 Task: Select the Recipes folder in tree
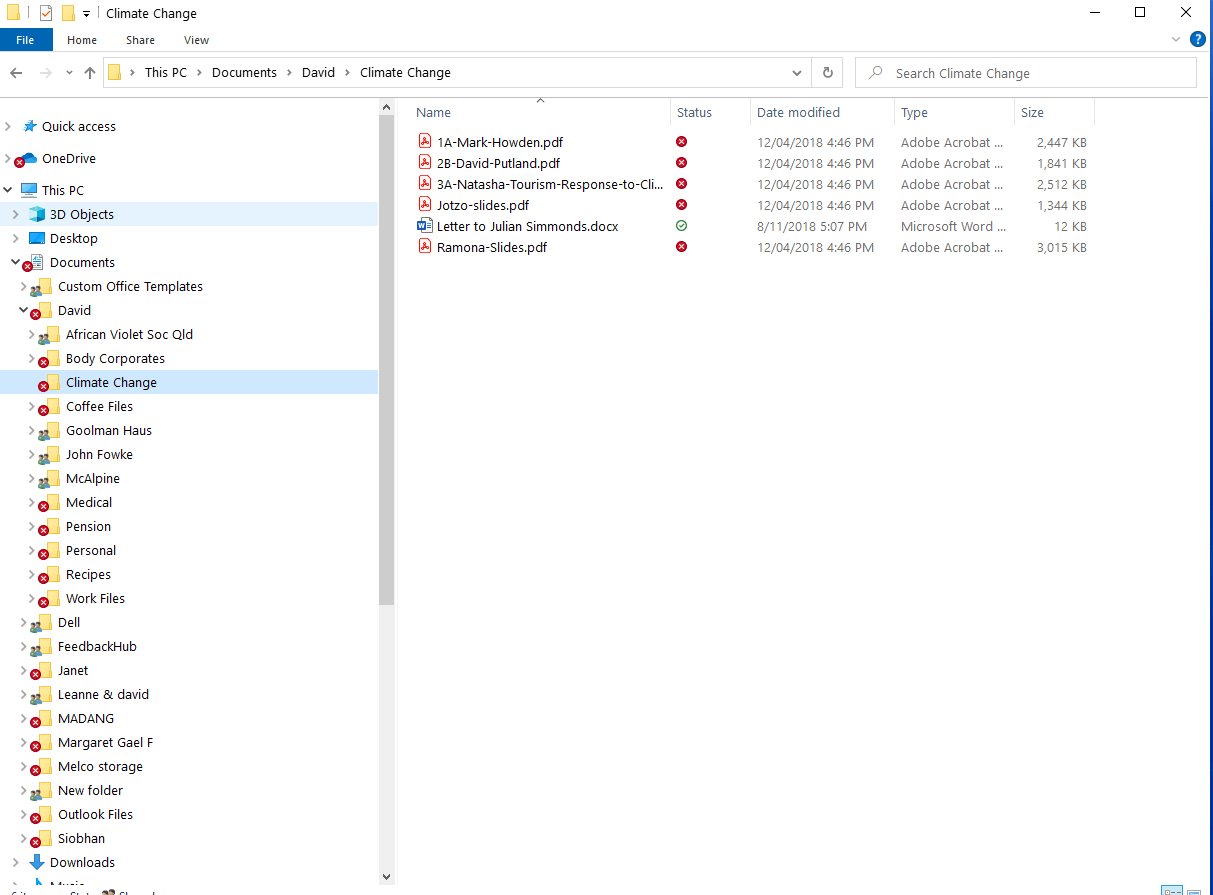[88, 574]
